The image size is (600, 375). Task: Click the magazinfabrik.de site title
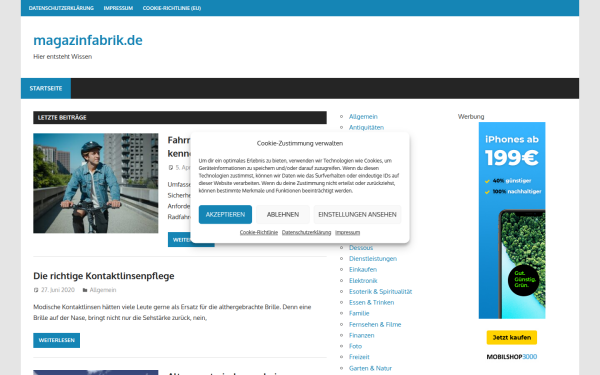pyautogui.click(x=88, y=40)
